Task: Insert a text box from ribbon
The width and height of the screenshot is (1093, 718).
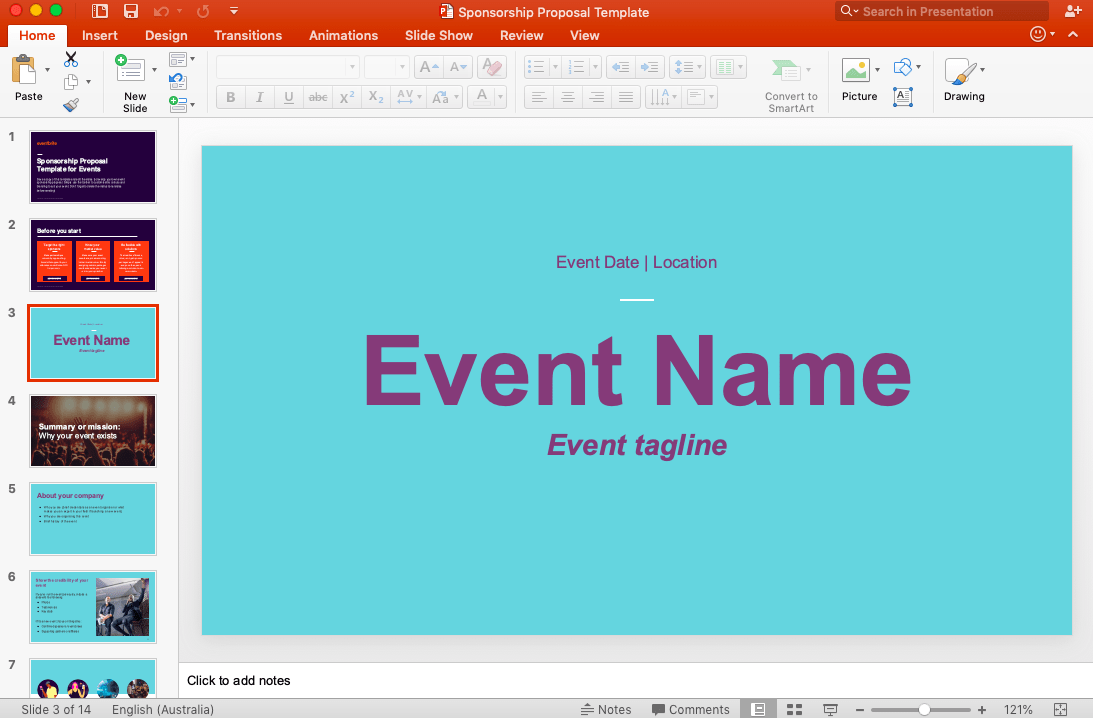Action: 903,97
